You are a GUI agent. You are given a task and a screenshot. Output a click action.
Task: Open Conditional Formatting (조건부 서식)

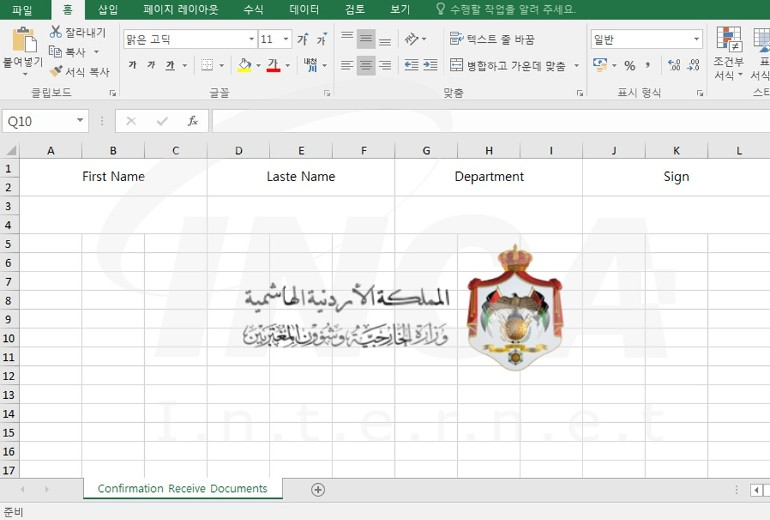point(729,53)
